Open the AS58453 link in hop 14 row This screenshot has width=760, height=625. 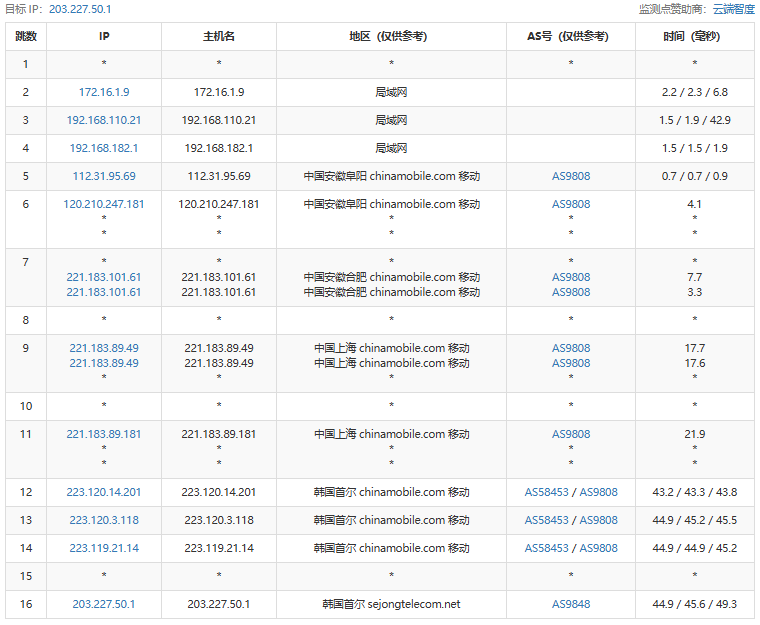546,549
